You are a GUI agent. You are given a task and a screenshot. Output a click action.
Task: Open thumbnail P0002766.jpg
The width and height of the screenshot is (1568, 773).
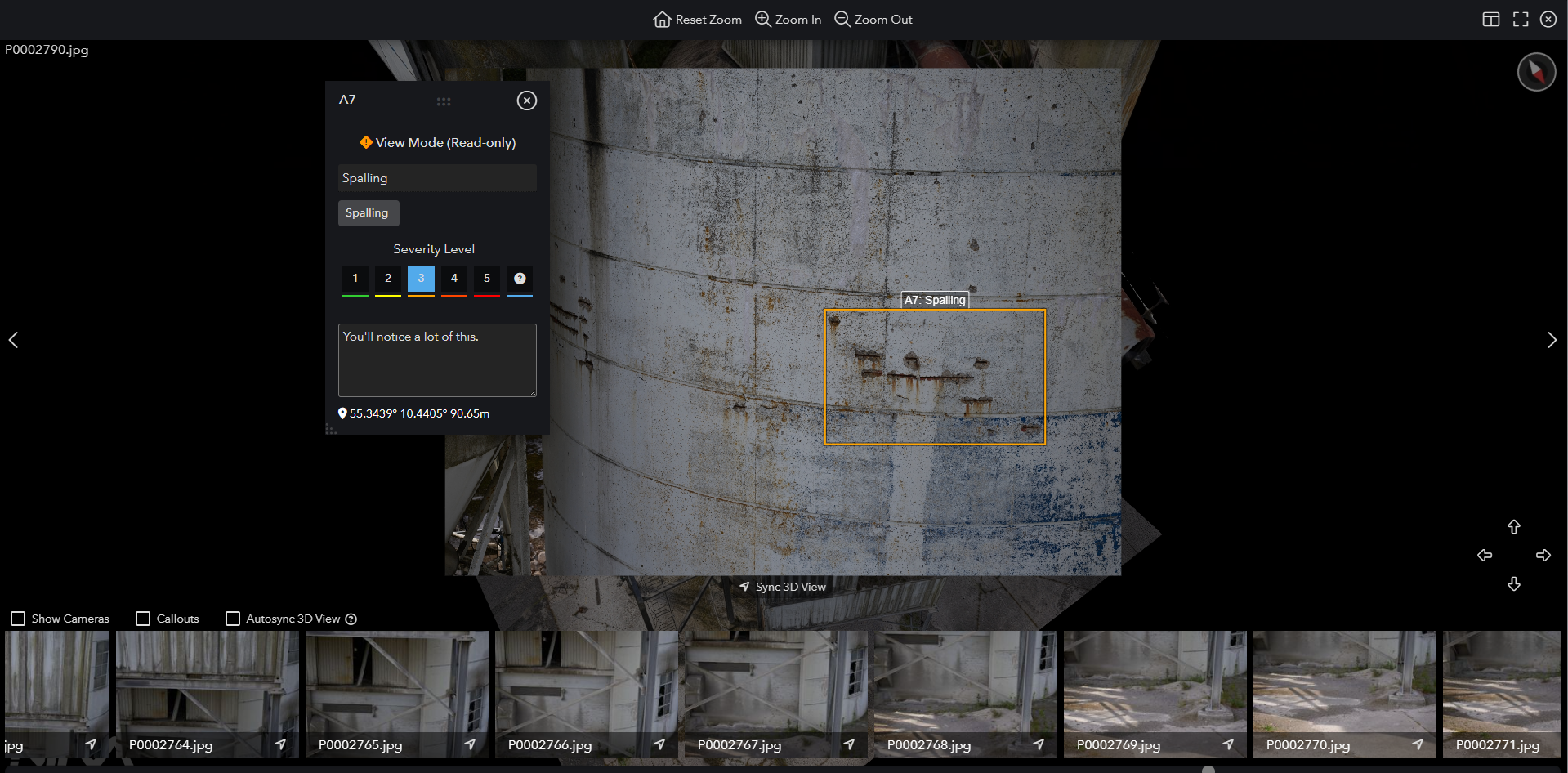click(586, 694)
